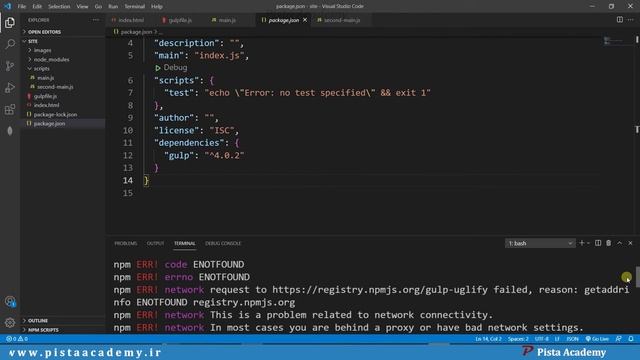Split the terminal panel
Viewport: 640px width, 360px height.
point(598,243)
